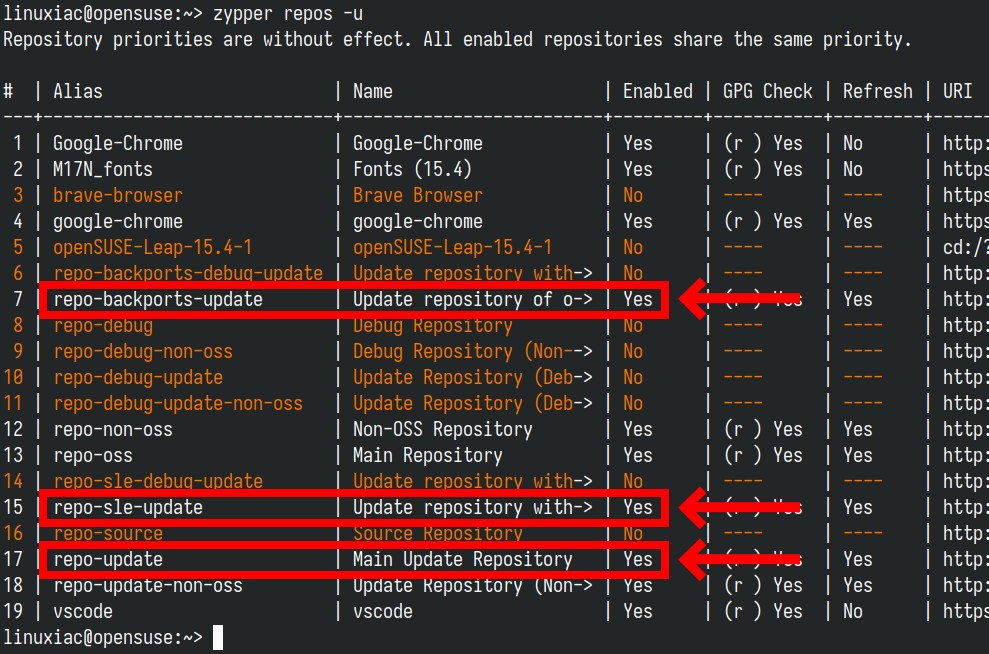The width and height of the screenshot is (989, 654).
Task: Click the alias 'repo-debug' in row 8
Action: (103, 325)
